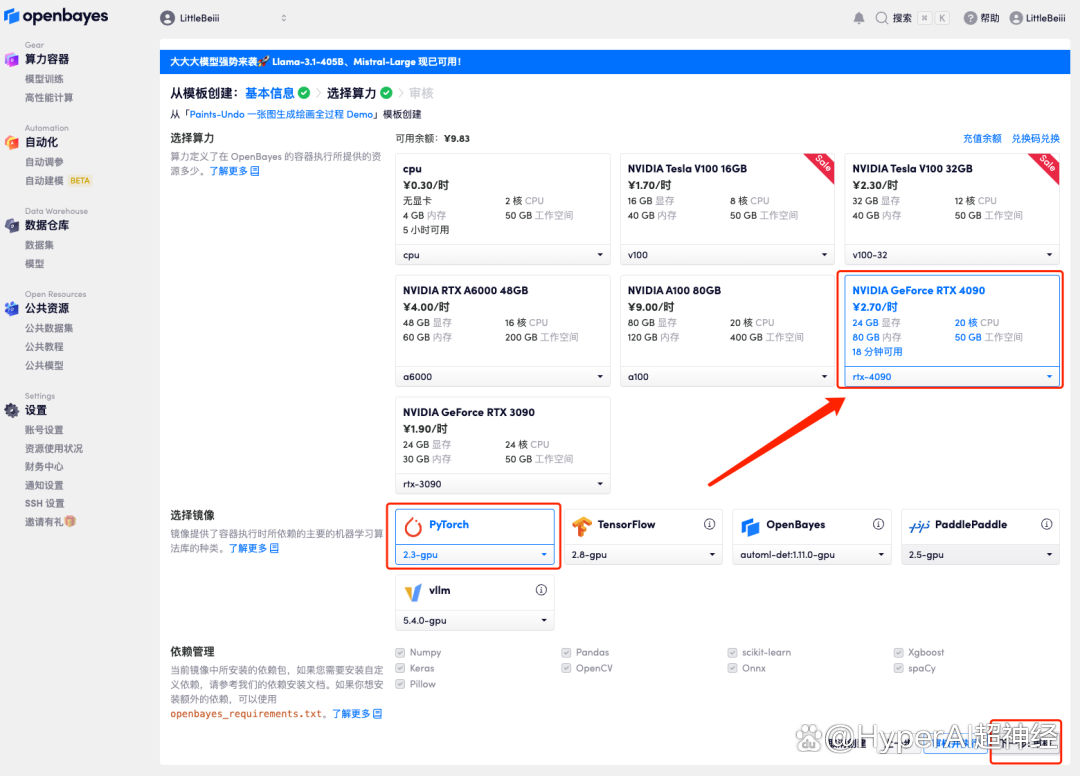Click vllm image info icon
Screen dimensions: 1080x776
[x=541, y=590]
